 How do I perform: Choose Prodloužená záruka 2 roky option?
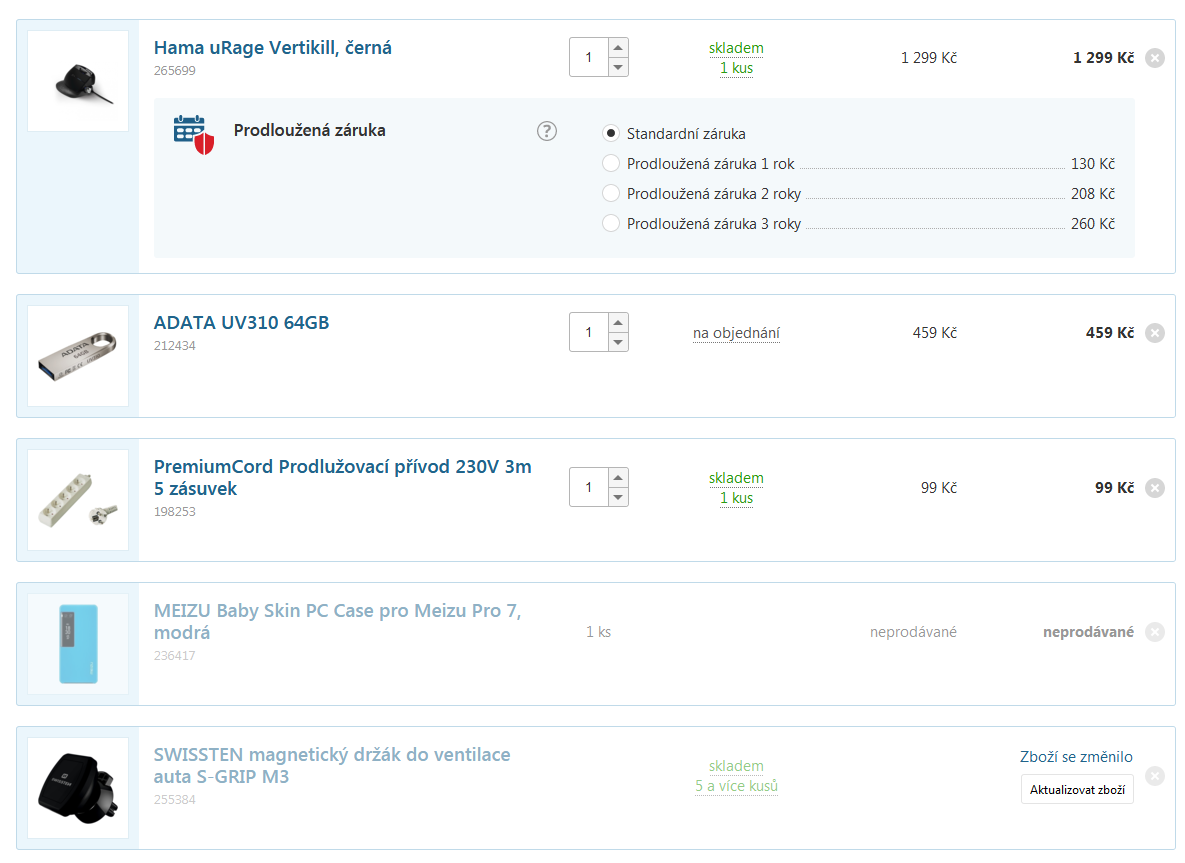click(611, 194)
